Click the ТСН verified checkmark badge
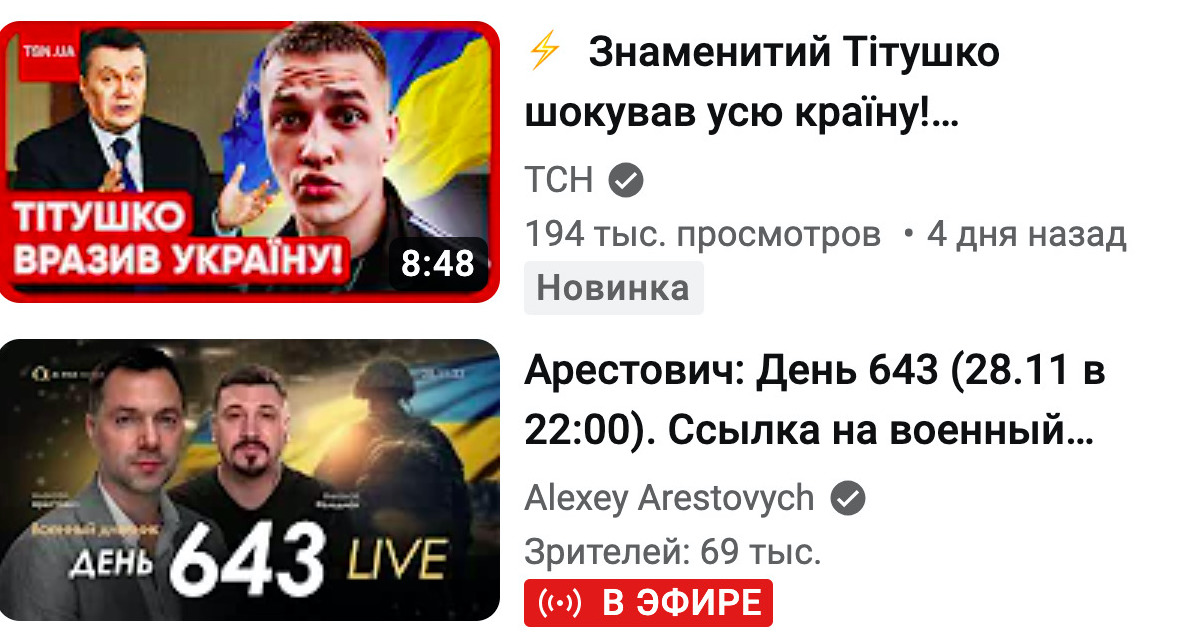 point(626,180)
